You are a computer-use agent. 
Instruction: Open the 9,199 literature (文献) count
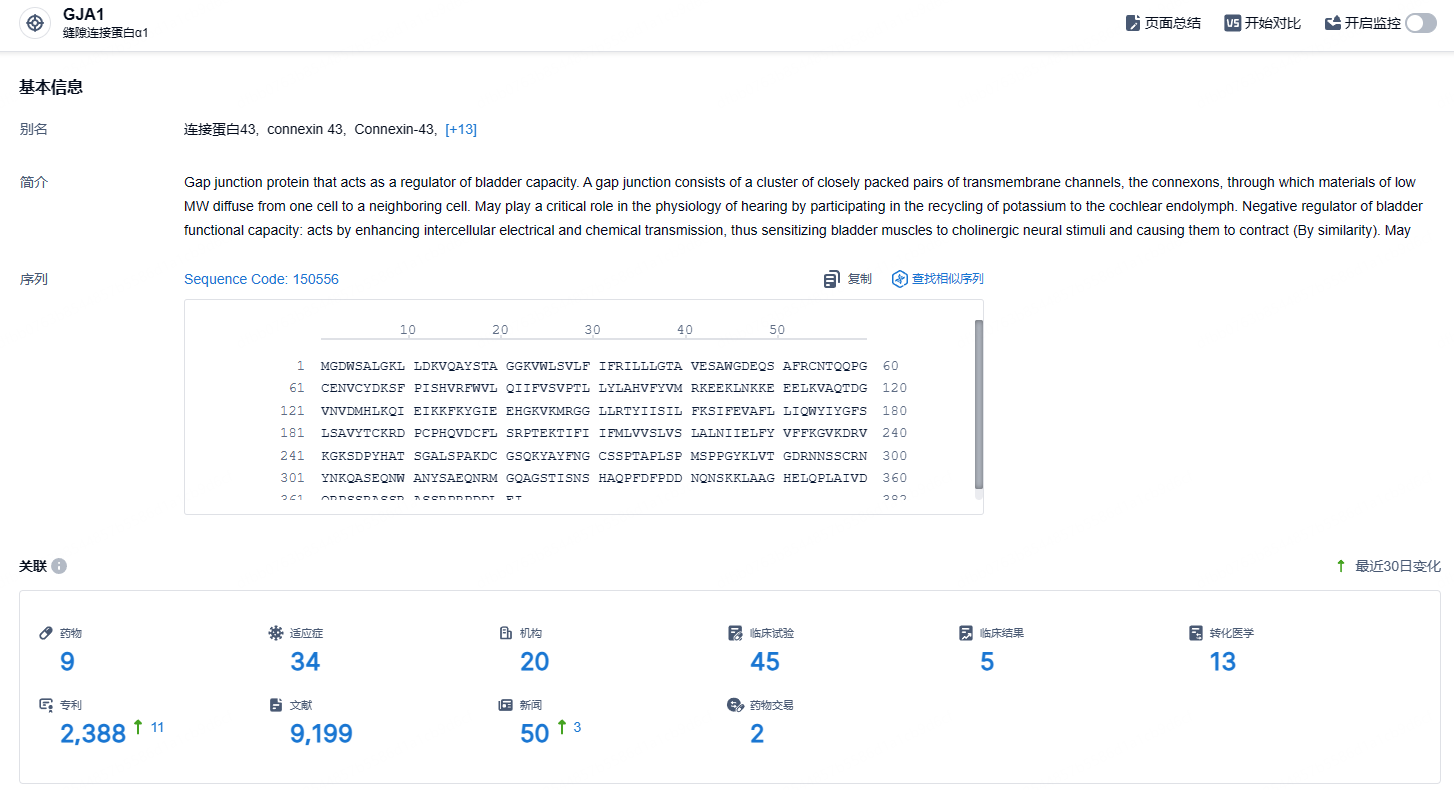321,733
